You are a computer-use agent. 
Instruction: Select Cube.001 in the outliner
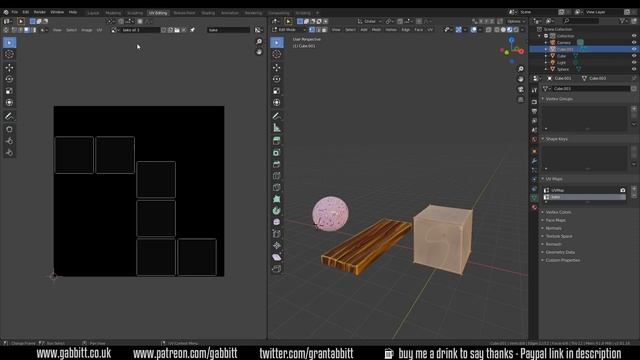pyautogui.click(x=565, y=49)
